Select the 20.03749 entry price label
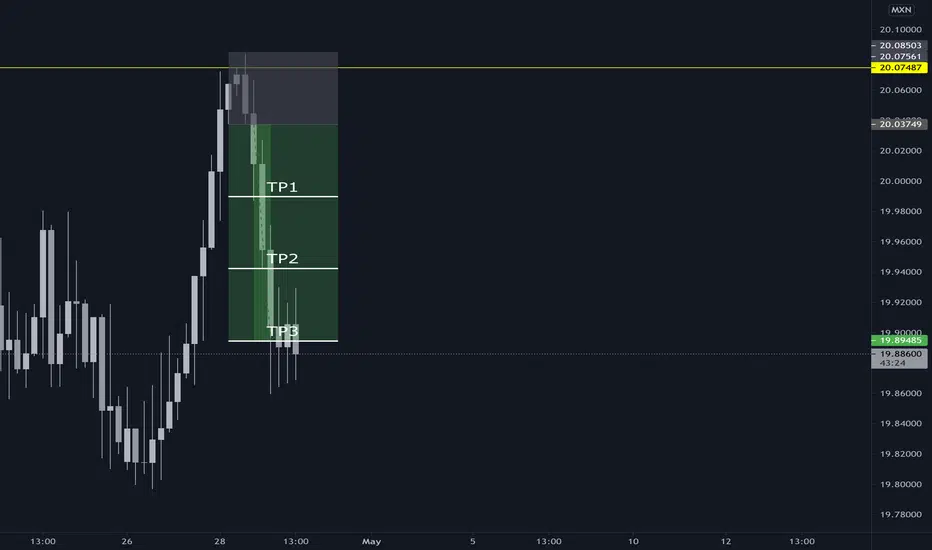Screen dimensions: 932x550 click(x=899, y=124)
